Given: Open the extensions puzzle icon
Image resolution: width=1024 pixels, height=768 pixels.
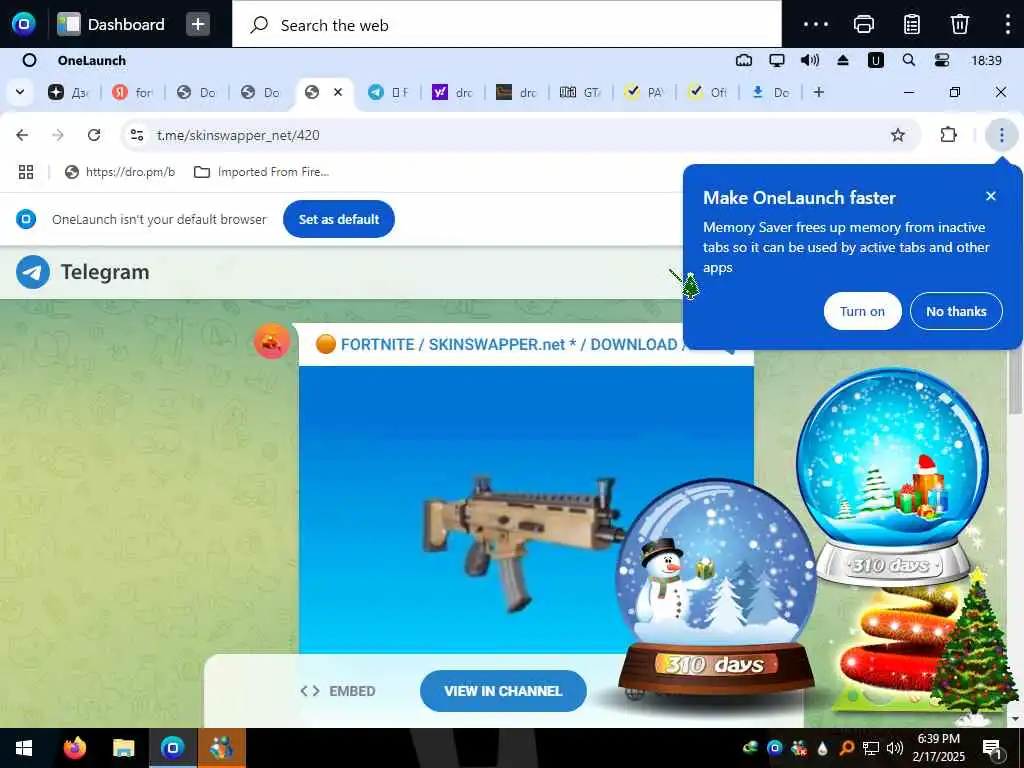Looking at the screenshot, I should point(948,135).
